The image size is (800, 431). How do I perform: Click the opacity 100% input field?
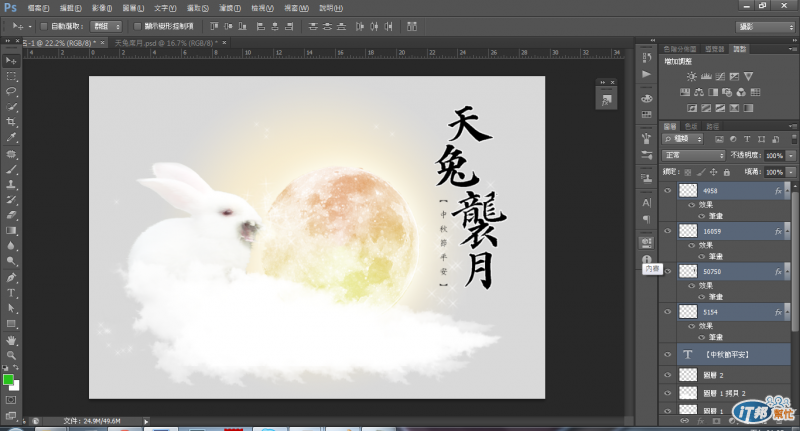774,156
